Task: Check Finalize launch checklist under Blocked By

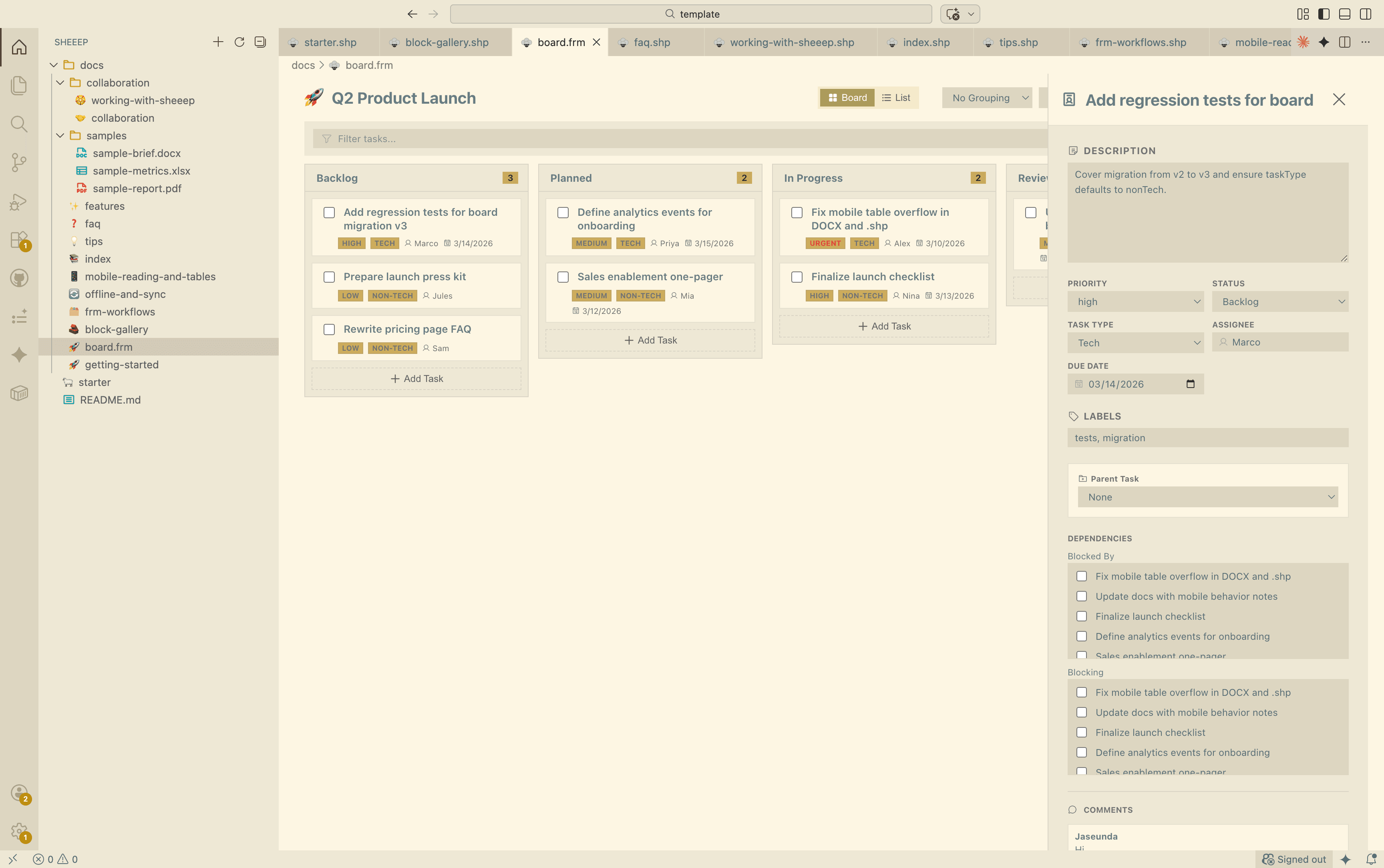Action: 1082,616
